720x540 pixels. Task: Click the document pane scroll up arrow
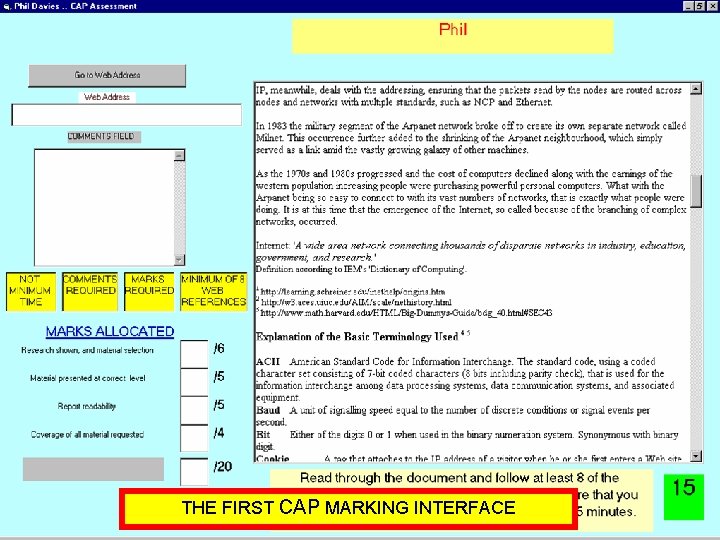click(696, 89)
